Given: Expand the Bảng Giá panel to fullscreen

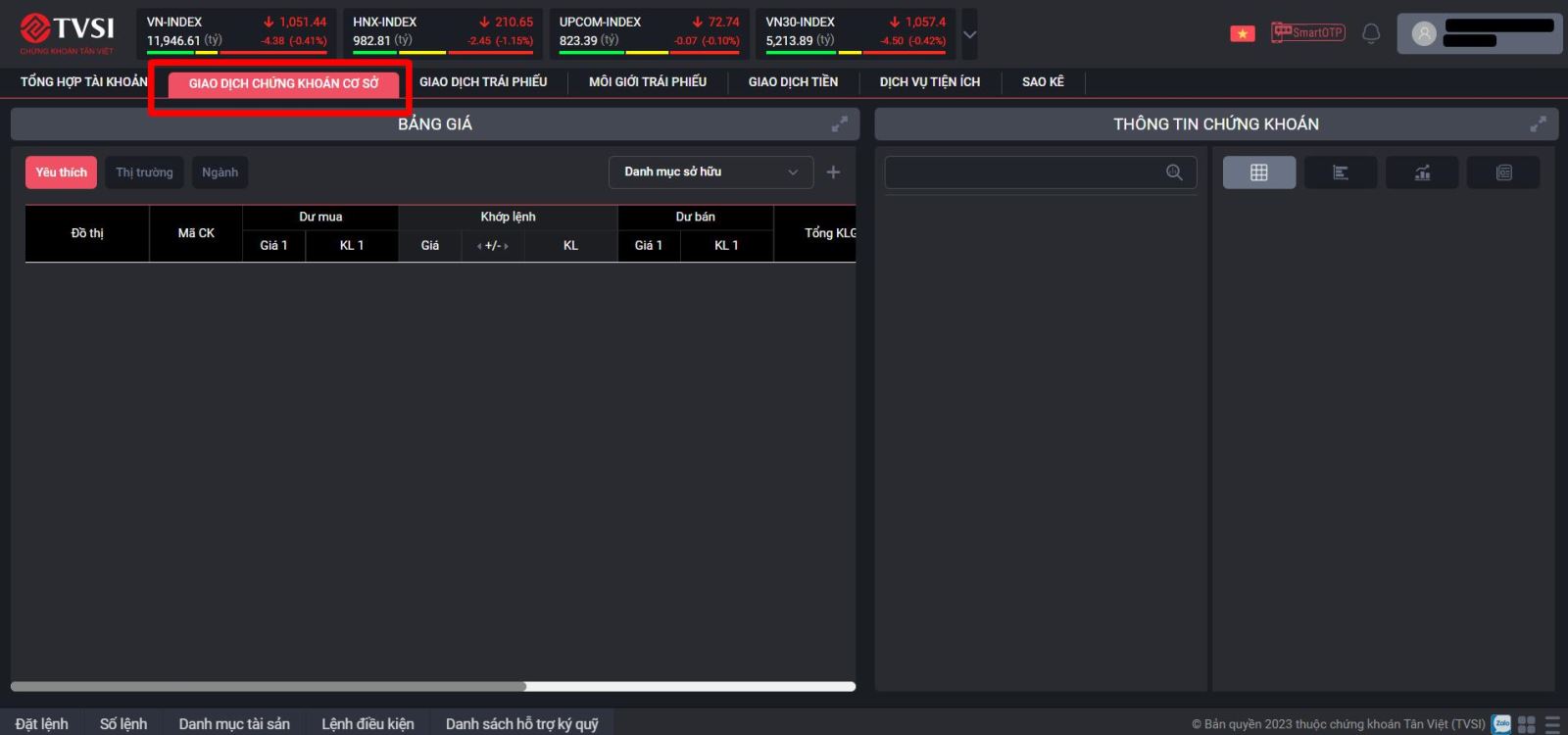Looking at the screenshot, I should coord(840,124).
